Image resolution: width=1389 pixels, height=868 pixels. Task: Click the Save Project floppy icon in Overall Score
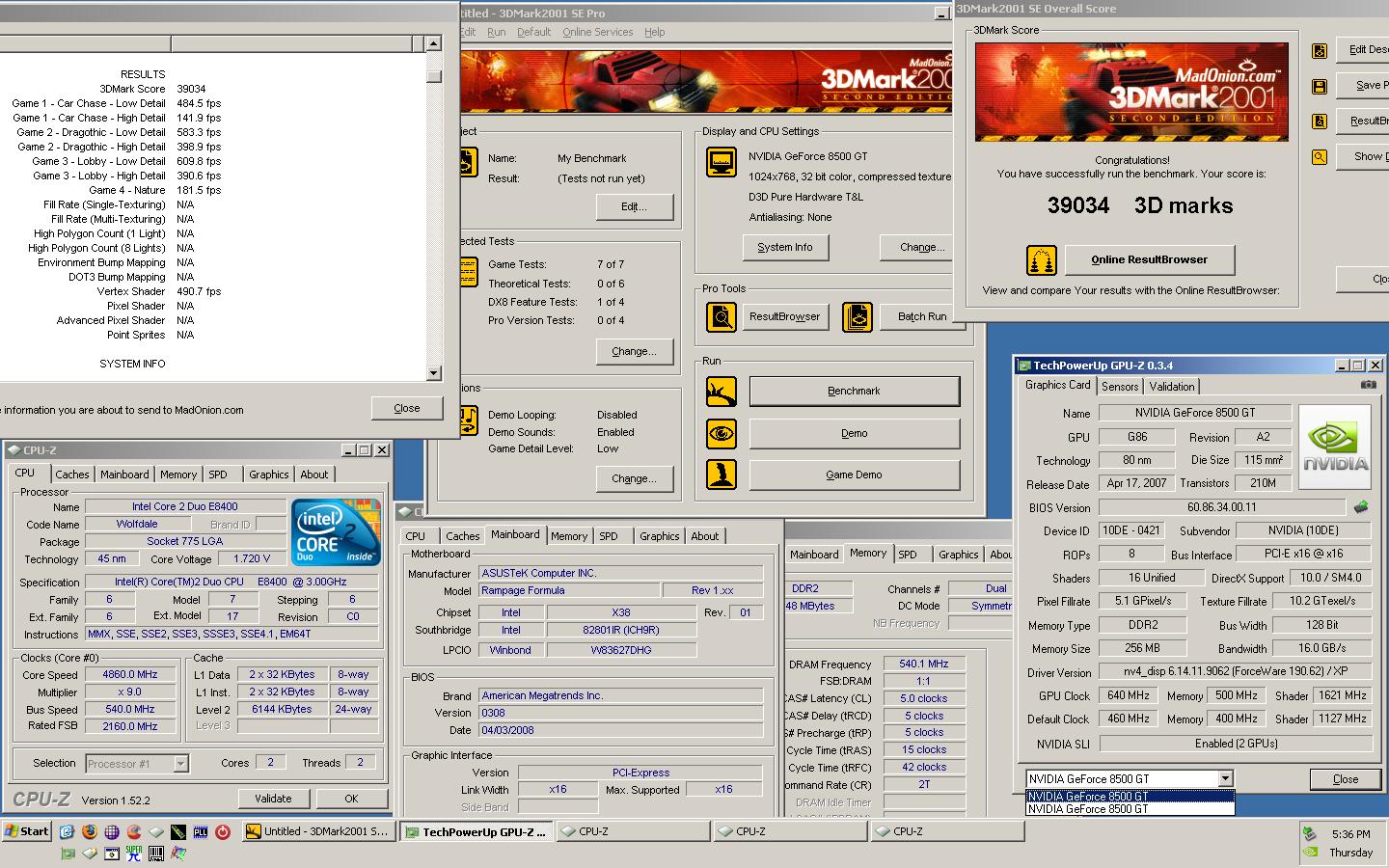click(x=1320, y=86)
